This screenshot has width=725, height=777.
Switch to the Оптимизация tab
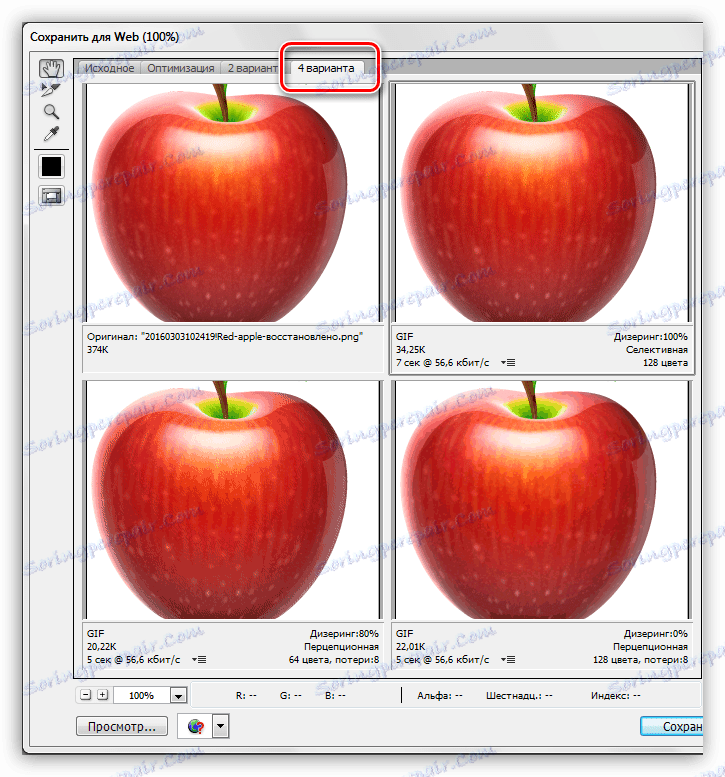coord(180,68)
